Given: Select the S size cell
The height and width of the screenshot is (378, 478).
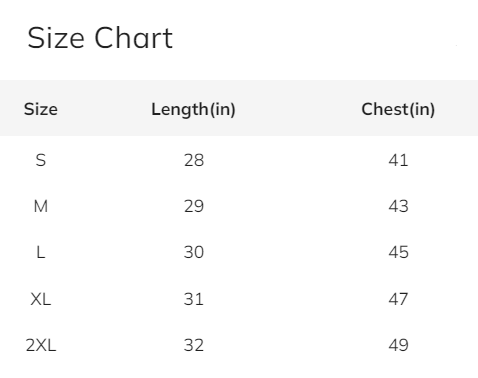Looking at the screenshot, I should [x=41, y=160].
